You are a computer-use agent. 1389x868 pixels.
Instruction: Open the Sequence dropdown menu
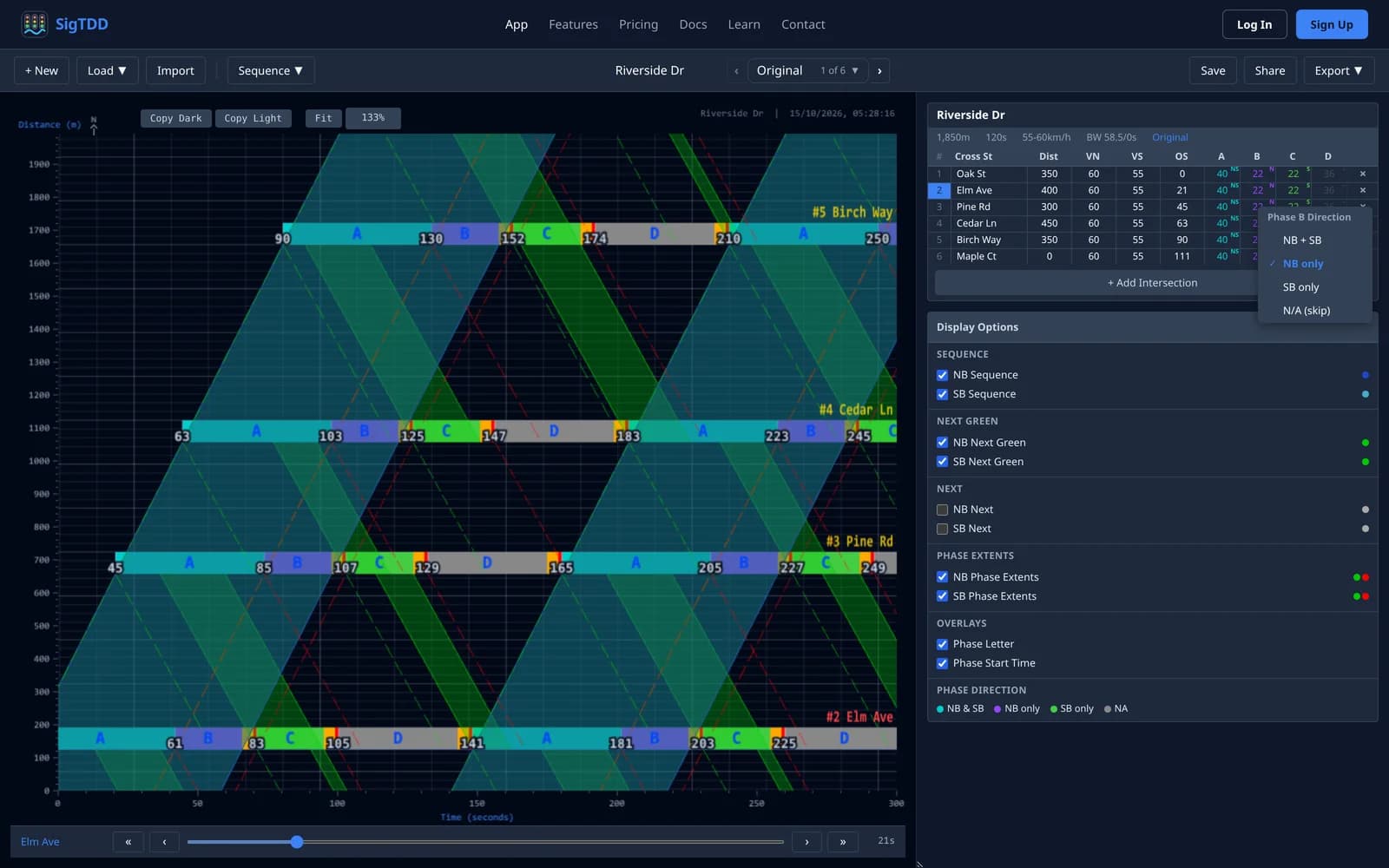(271, 70)
